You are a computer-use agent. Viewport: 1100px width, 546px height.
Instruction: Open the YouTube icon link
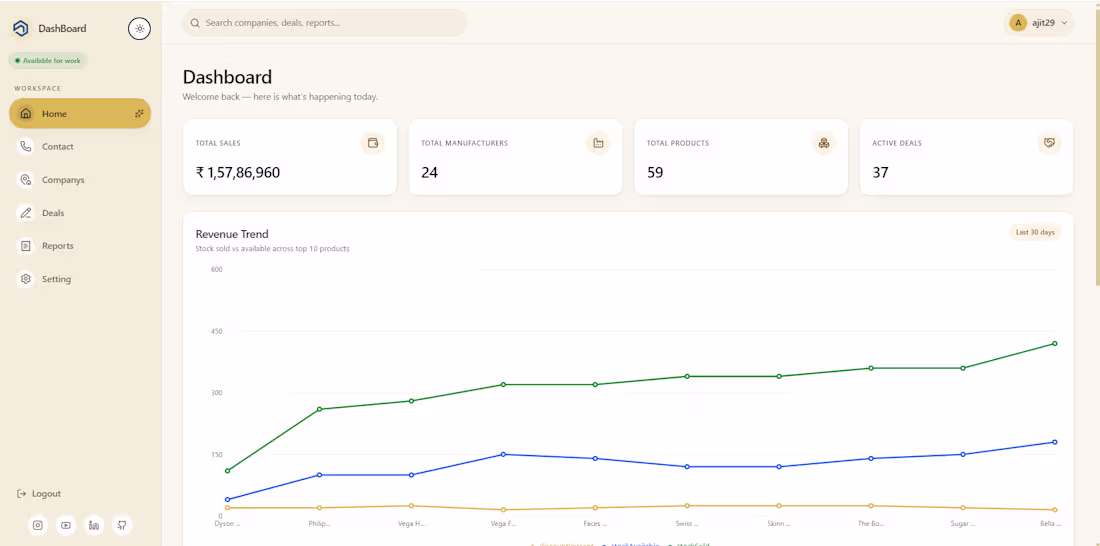[x=66, y=525]
